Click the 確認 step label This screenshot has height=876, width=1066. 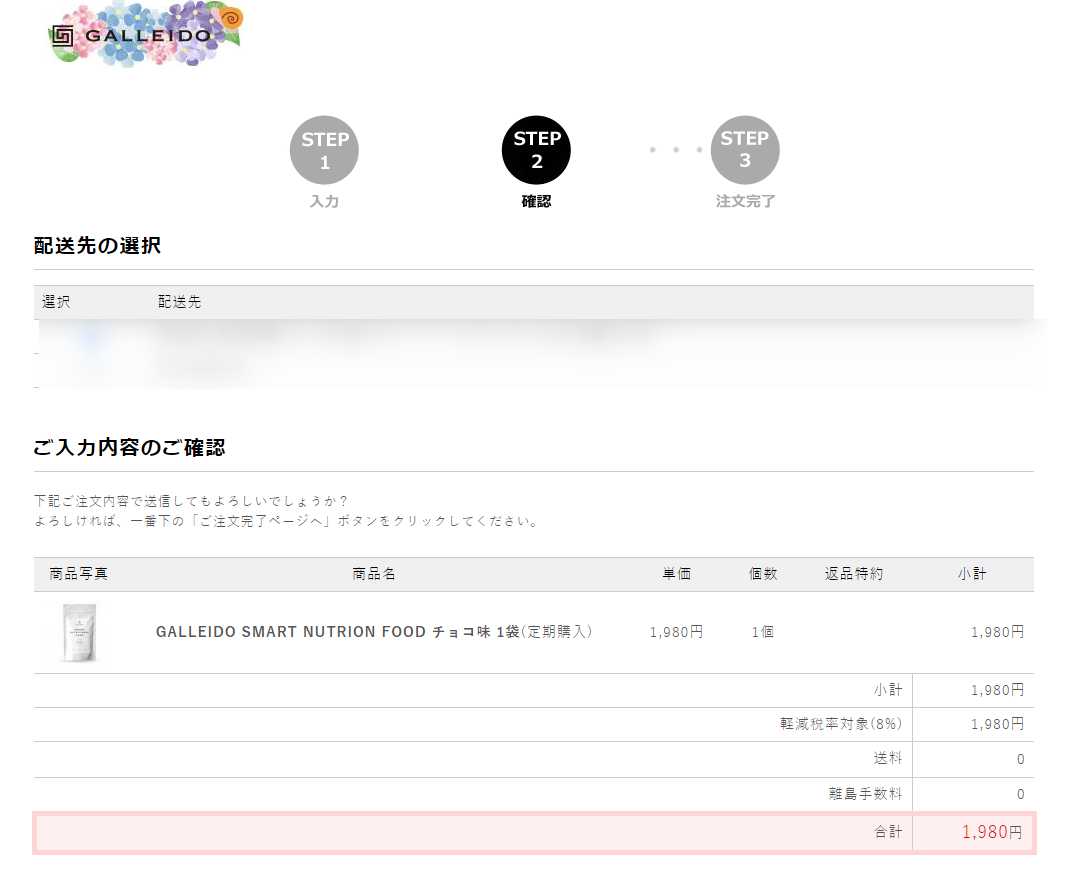(x=536, y=201)
